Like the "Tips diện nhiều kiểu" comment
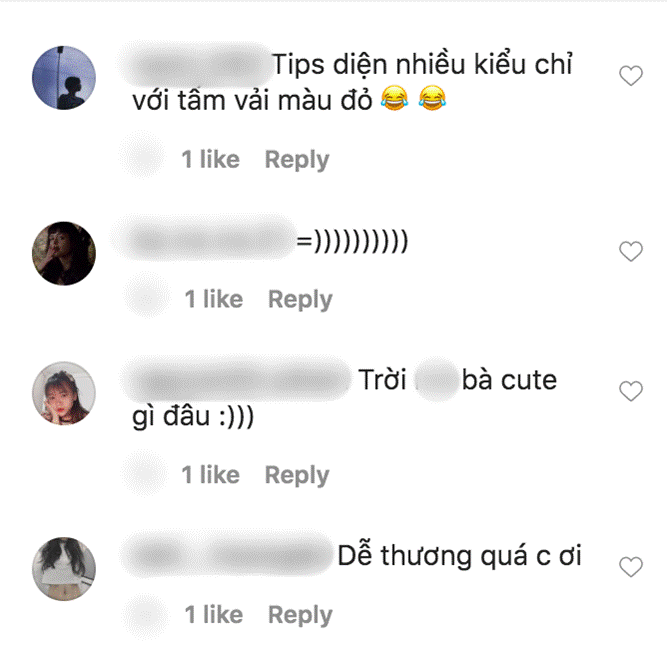This screenshot has height=649, width=667. [x=630, y=76]
